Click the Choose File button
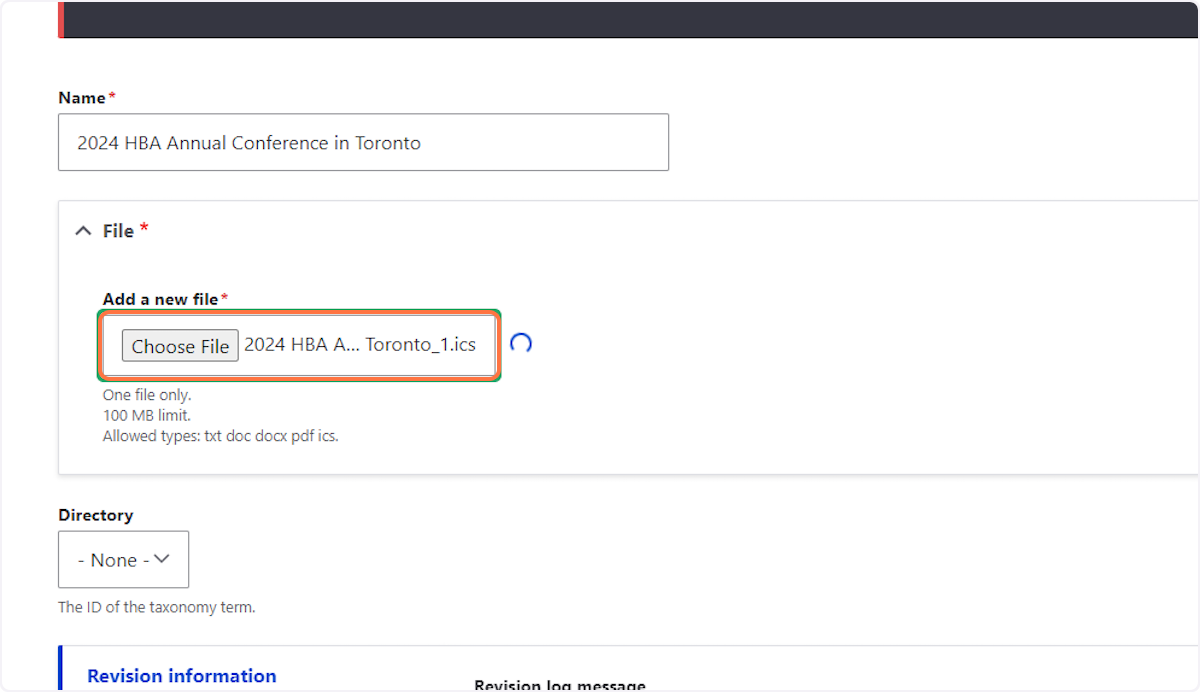1200x692 pixels. click(180, 346)
